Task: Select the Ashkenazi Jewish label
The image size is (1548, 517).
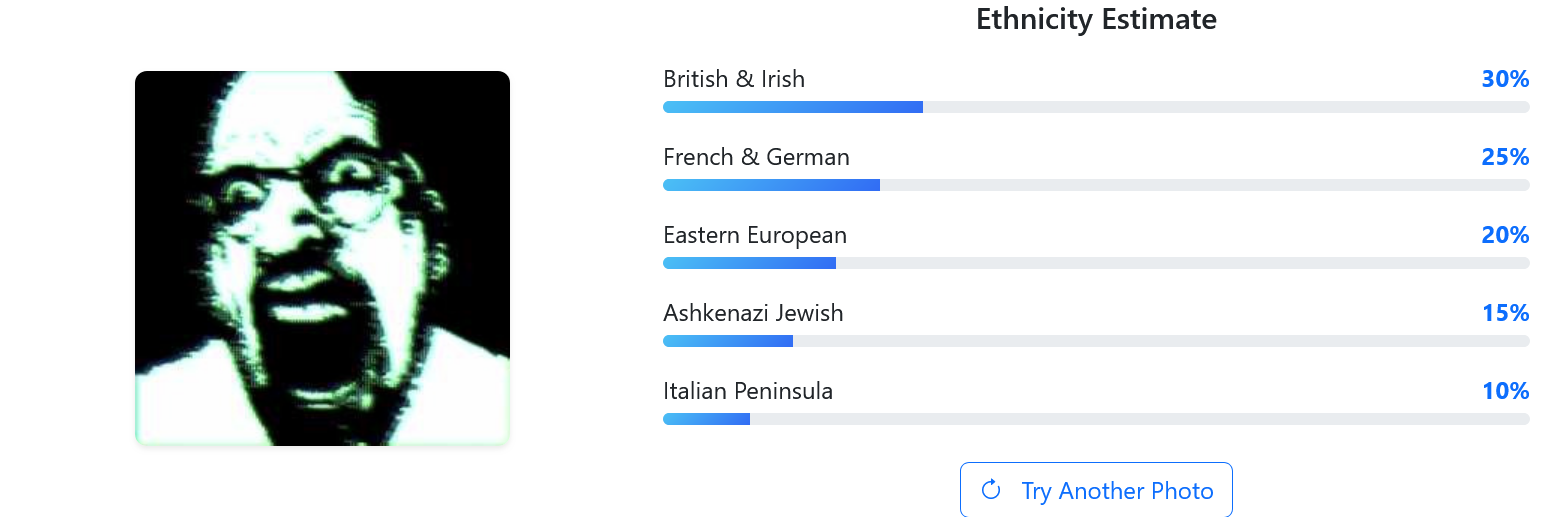Action: pos(753,313)
